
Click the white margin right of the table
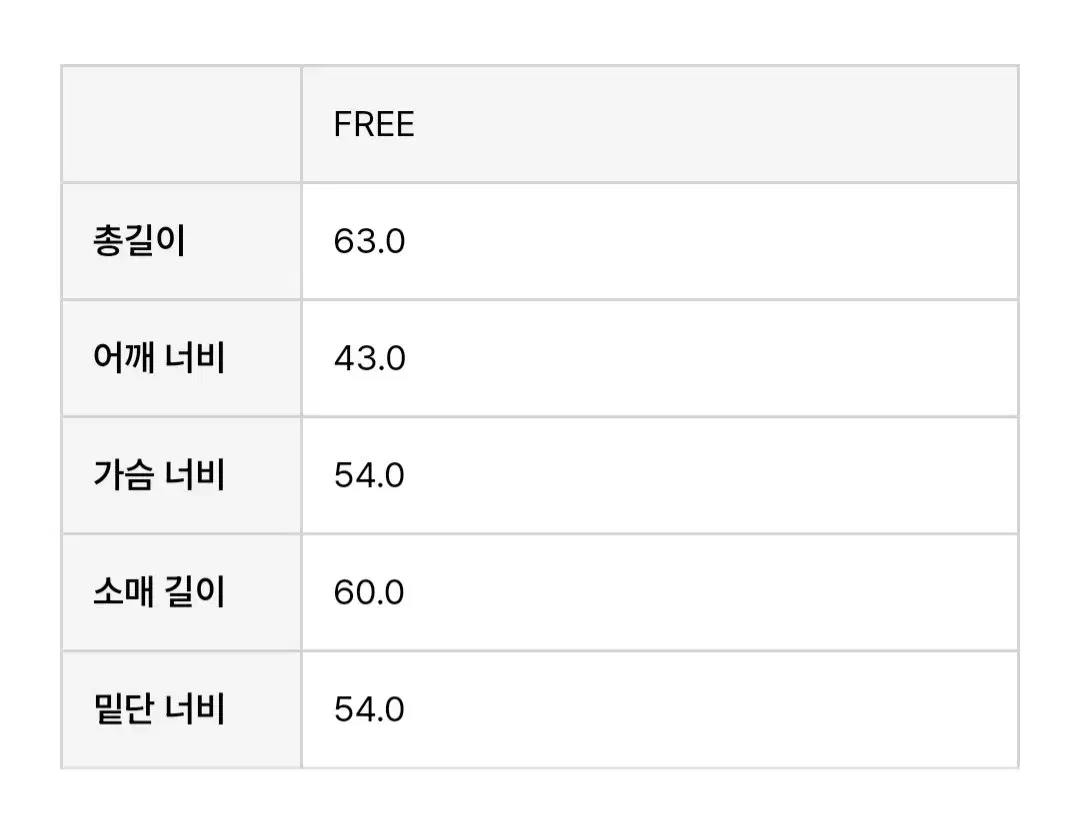pyautogui.click(x=1049, y=415)
